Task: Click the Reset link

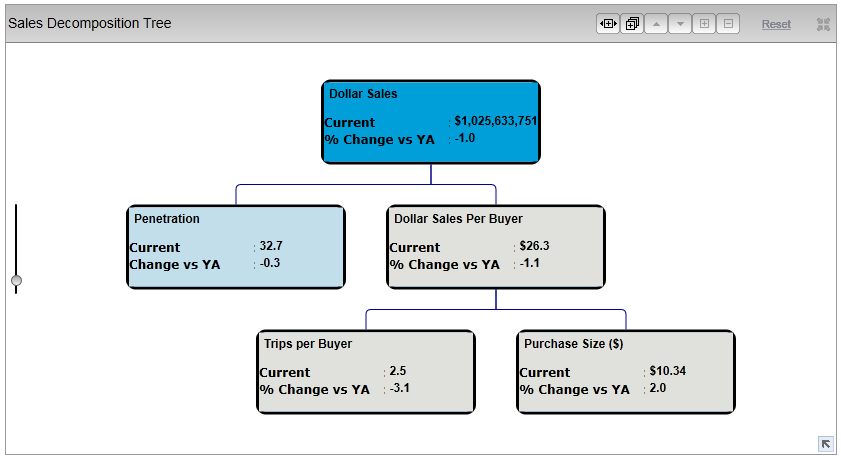Action: point(776,24)
